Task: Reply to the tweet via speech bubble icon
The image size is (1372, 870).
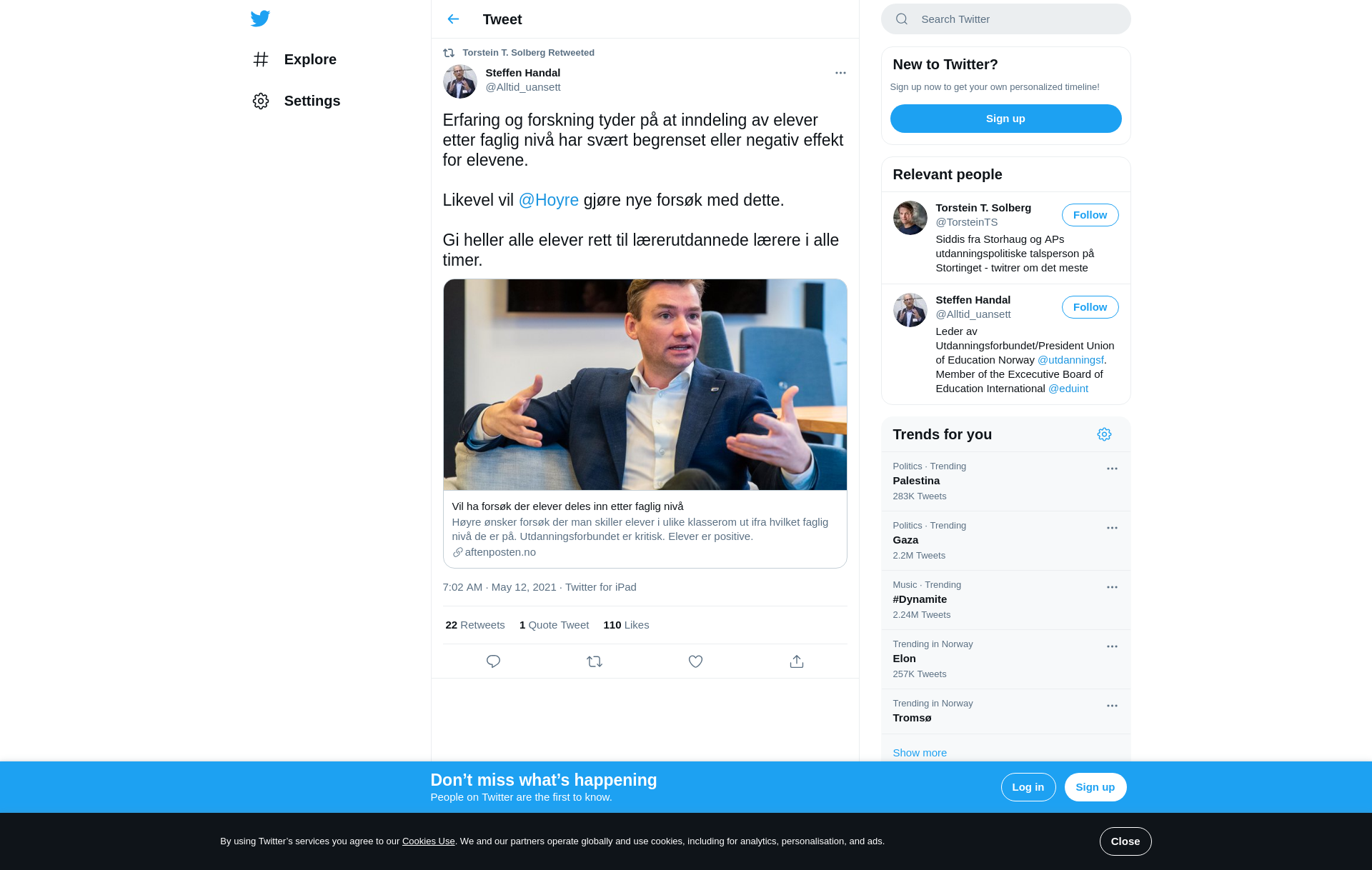Action: coord(493,661)
